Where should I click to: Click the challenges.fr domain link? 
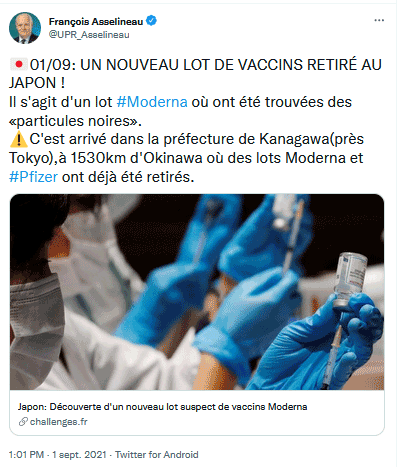59,422
